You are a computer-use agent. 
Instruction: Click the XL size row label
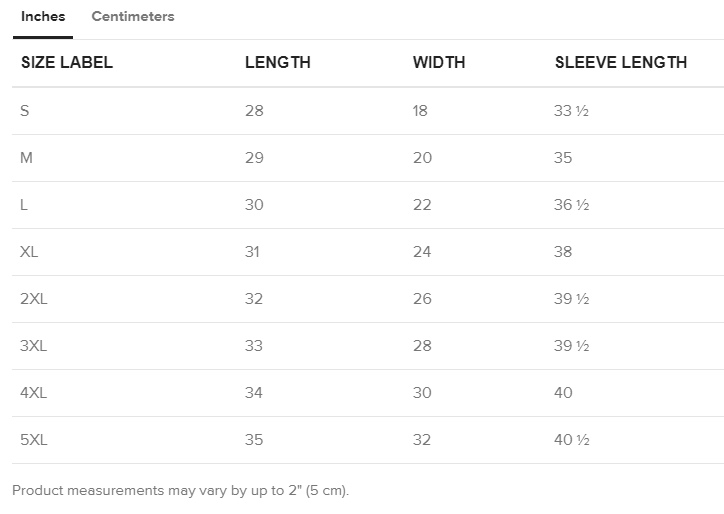pyautogui.click(x=29, y=252)
